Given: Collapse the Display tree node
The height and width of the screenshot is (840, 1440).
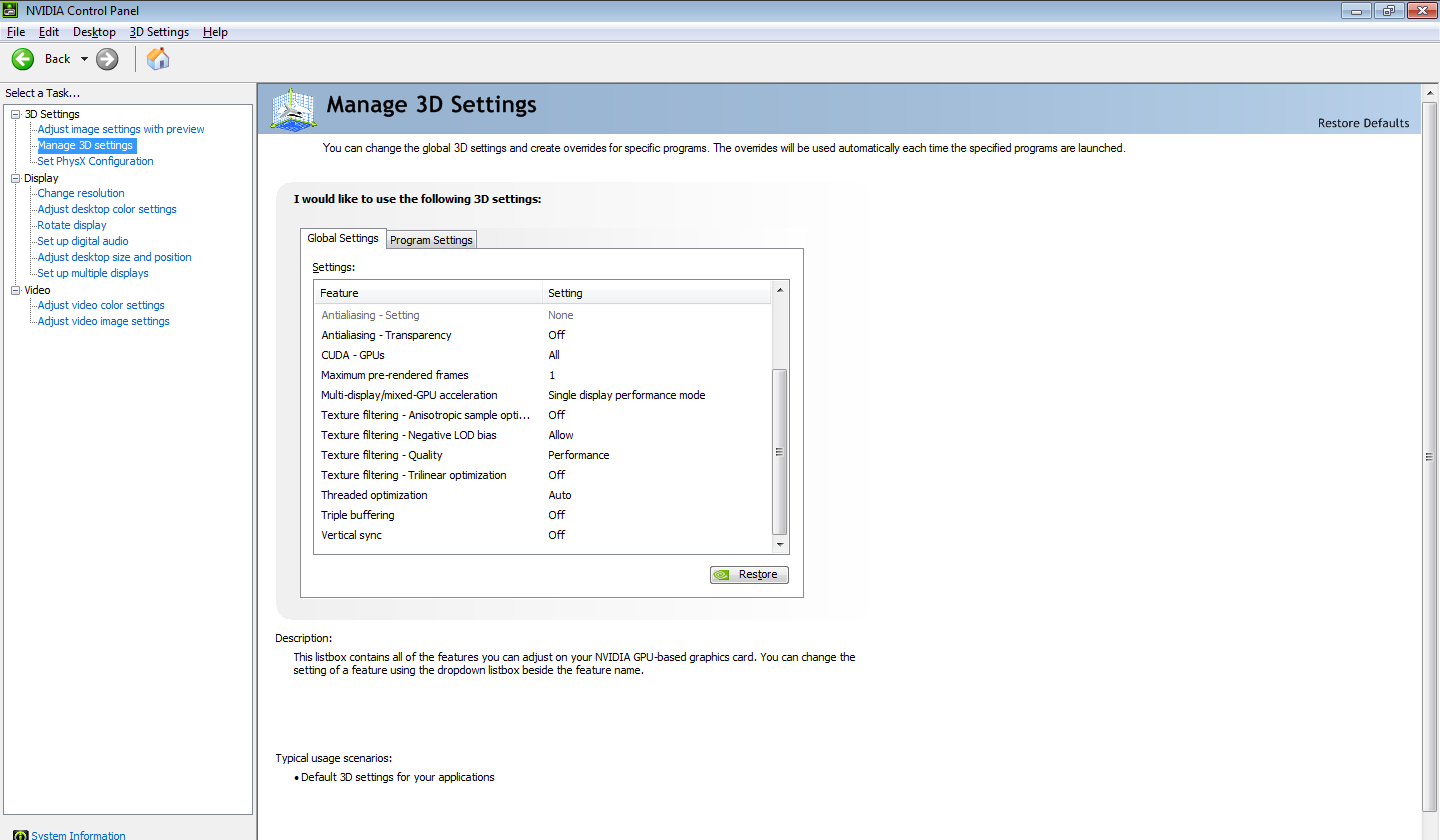Looking at the screenshot, I should [15, 178].
